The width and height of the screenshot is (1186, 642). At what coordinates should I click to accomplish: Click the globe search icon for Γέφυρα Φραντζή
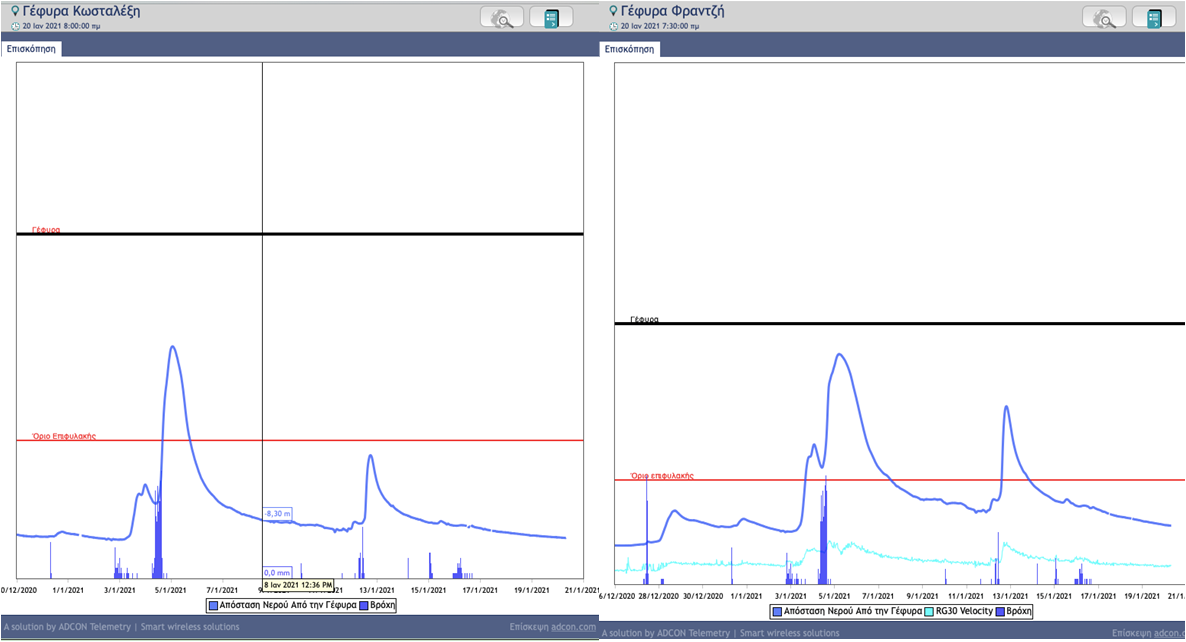[x=1104, y=18]
